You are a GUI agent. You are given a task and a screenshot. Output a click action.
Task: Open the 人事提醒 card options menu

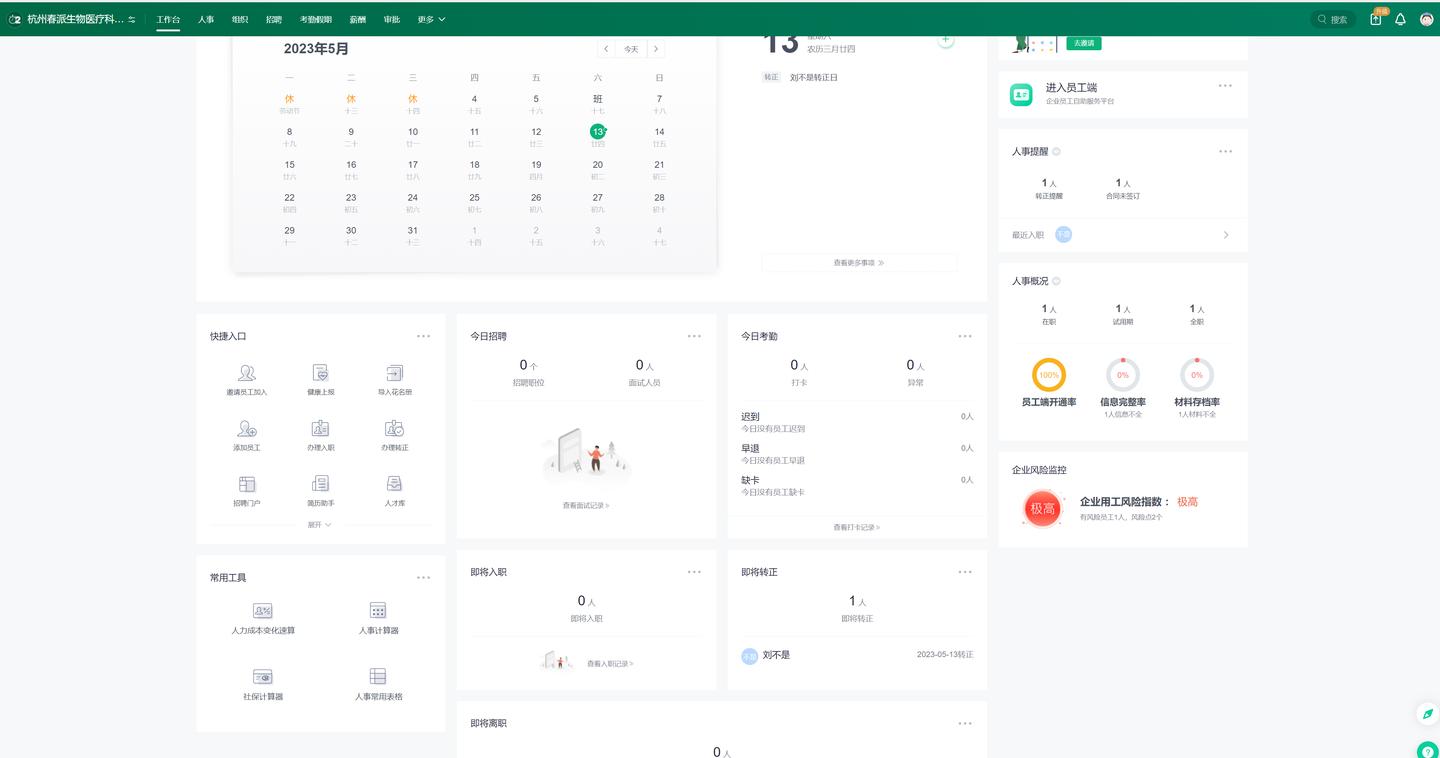(x=1225, y=151)
